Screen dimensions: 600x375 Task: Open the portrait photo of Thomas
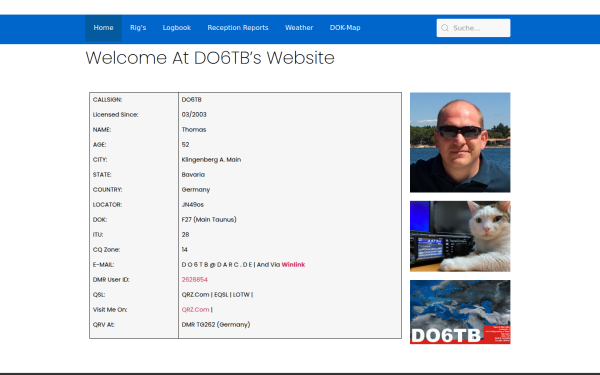click(x=460, y=142)
